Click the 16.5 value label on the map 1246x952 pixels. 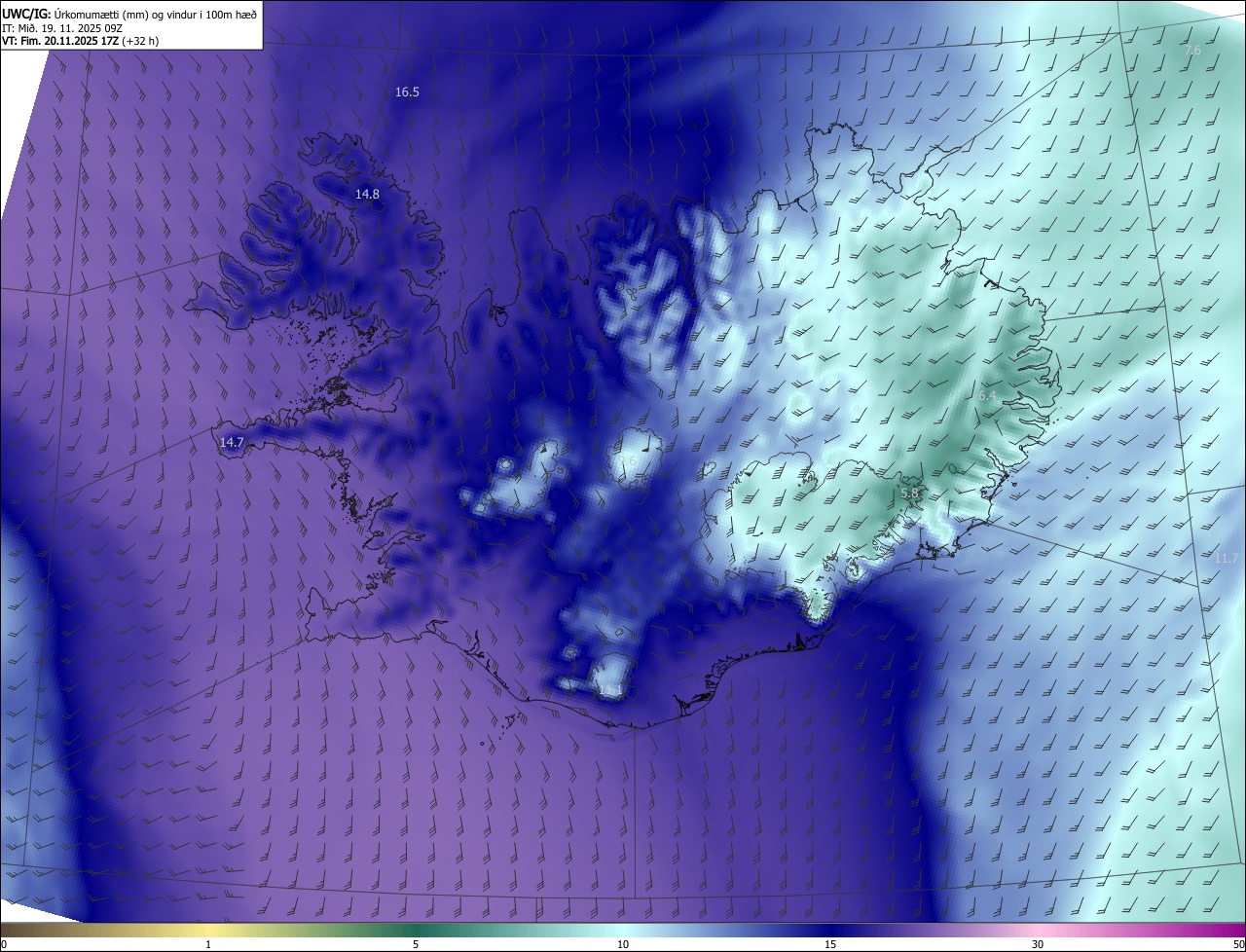407,92
